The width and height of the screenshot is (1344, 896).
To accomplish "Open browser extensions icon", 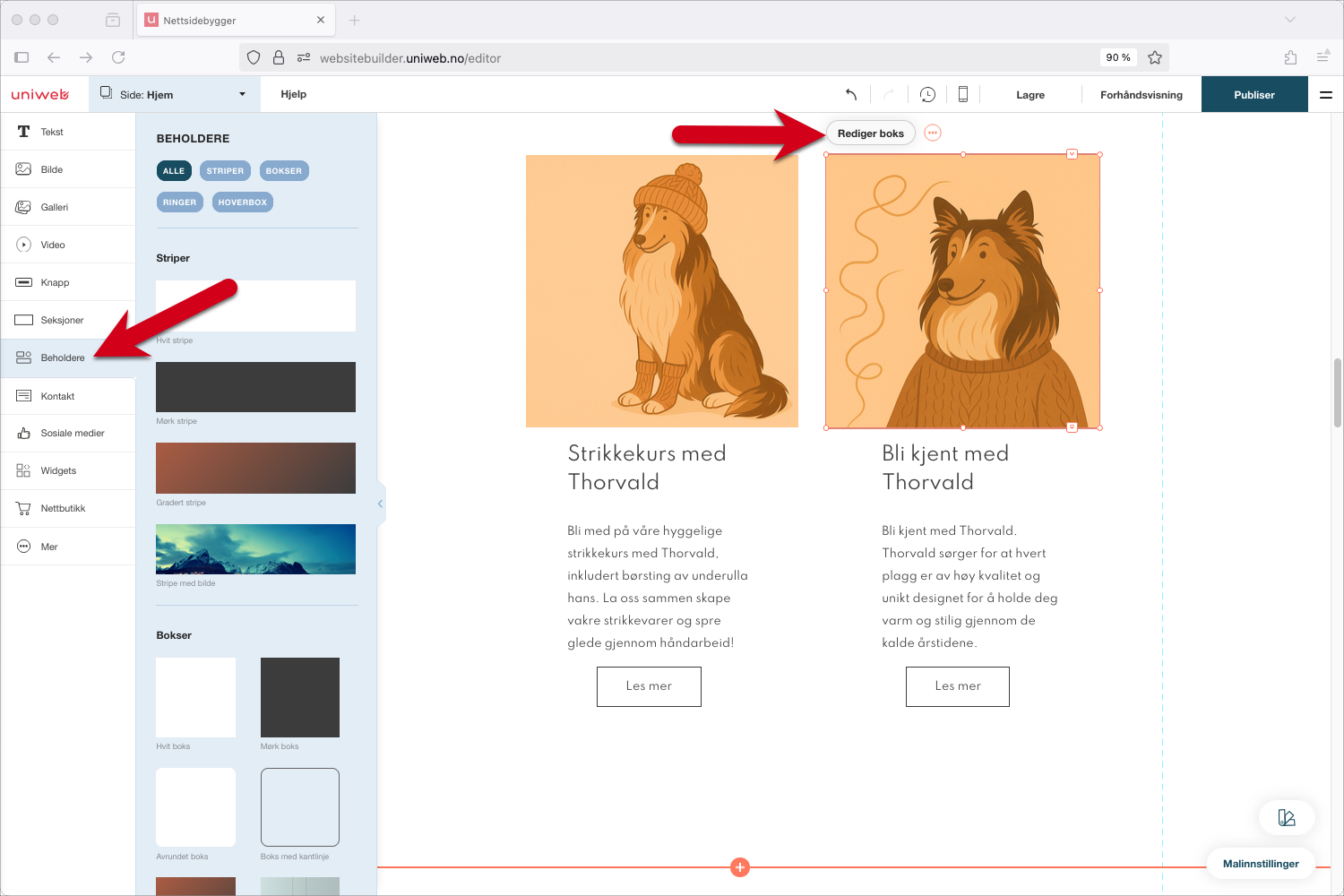I will (x=1290, y=57).
